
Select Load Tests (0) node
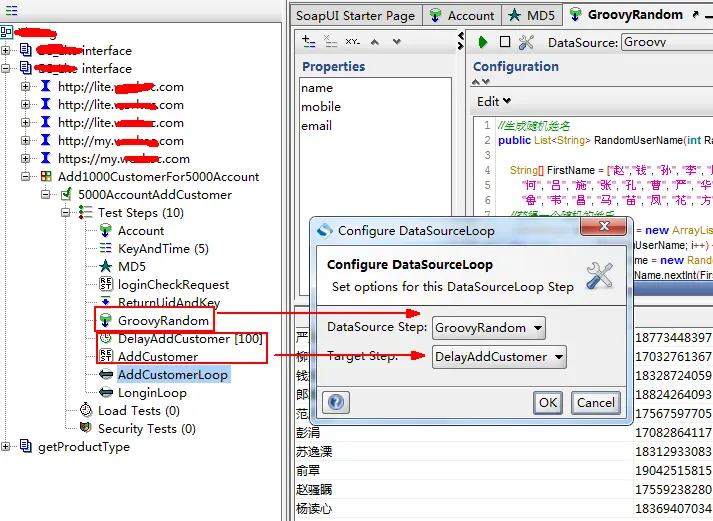139,411
